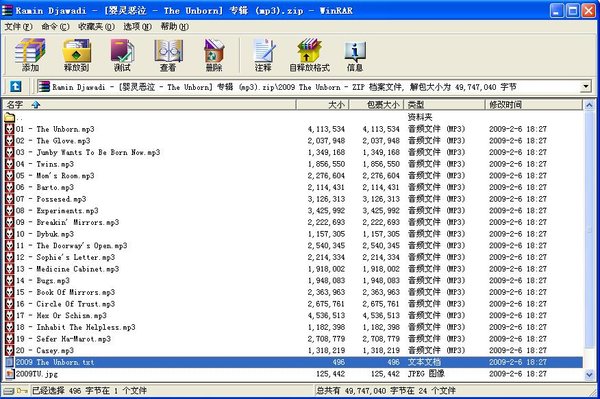Open the File (文件) menu
Viewport: 600px width, 399px height.
18,26
